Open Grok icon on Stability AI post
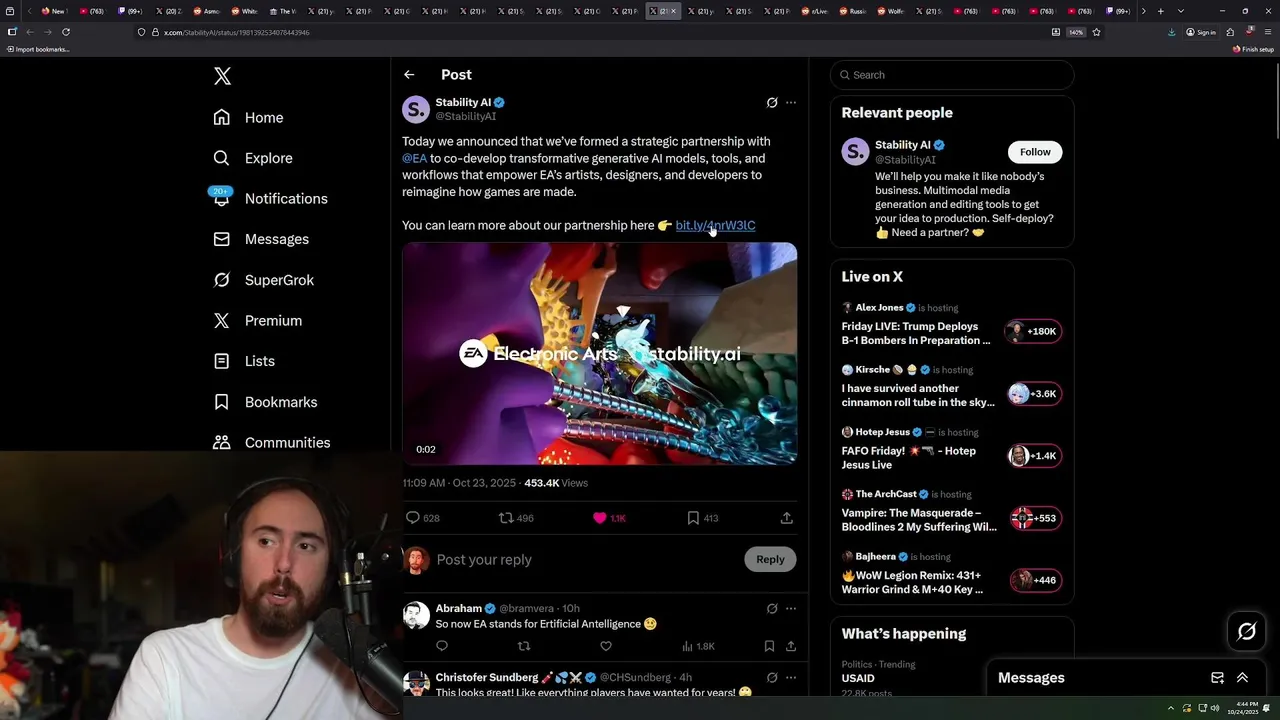The height and width of the screenshot is (720, 1280). pos(772,102)
